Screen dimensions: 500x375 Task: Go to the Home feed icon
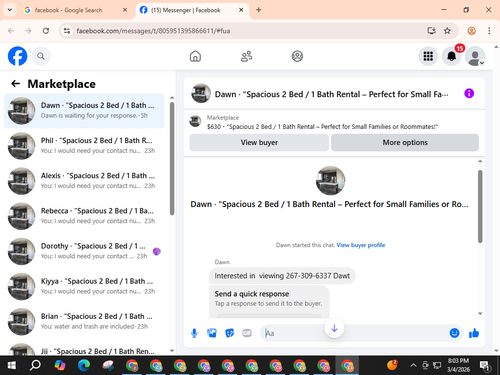(x=195, y=56)
